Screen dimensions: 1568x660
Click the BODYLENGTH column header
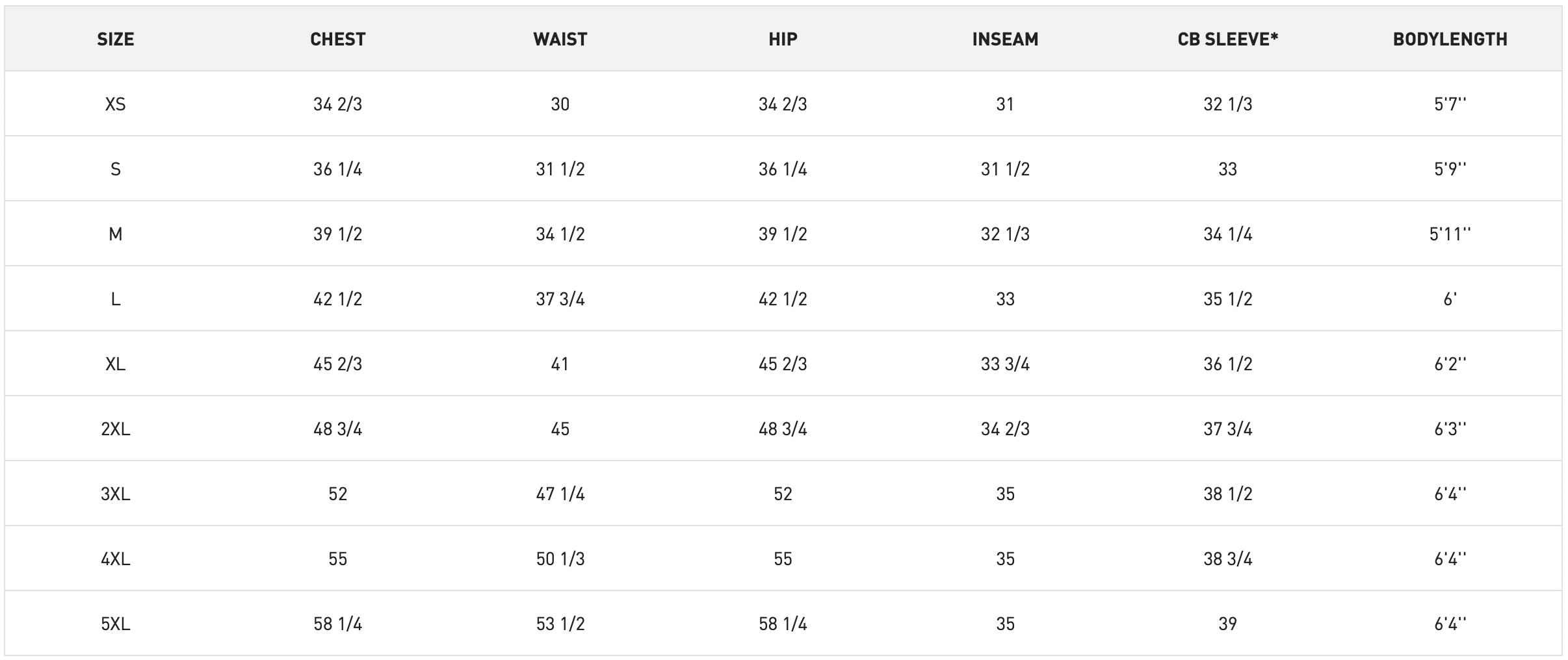[1450, 39]
